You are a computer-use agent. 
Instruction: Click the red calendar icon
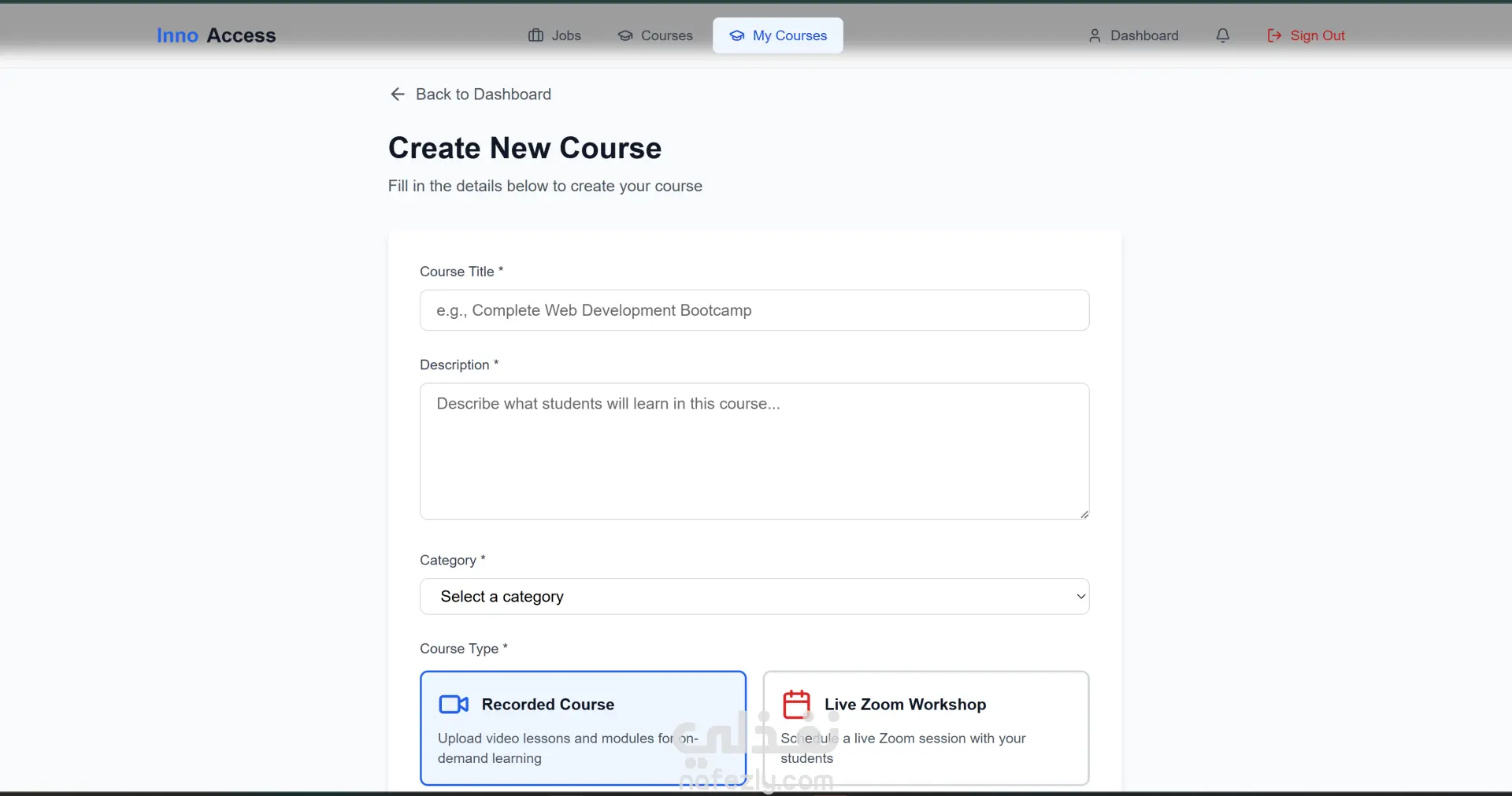tap(796, 704)
